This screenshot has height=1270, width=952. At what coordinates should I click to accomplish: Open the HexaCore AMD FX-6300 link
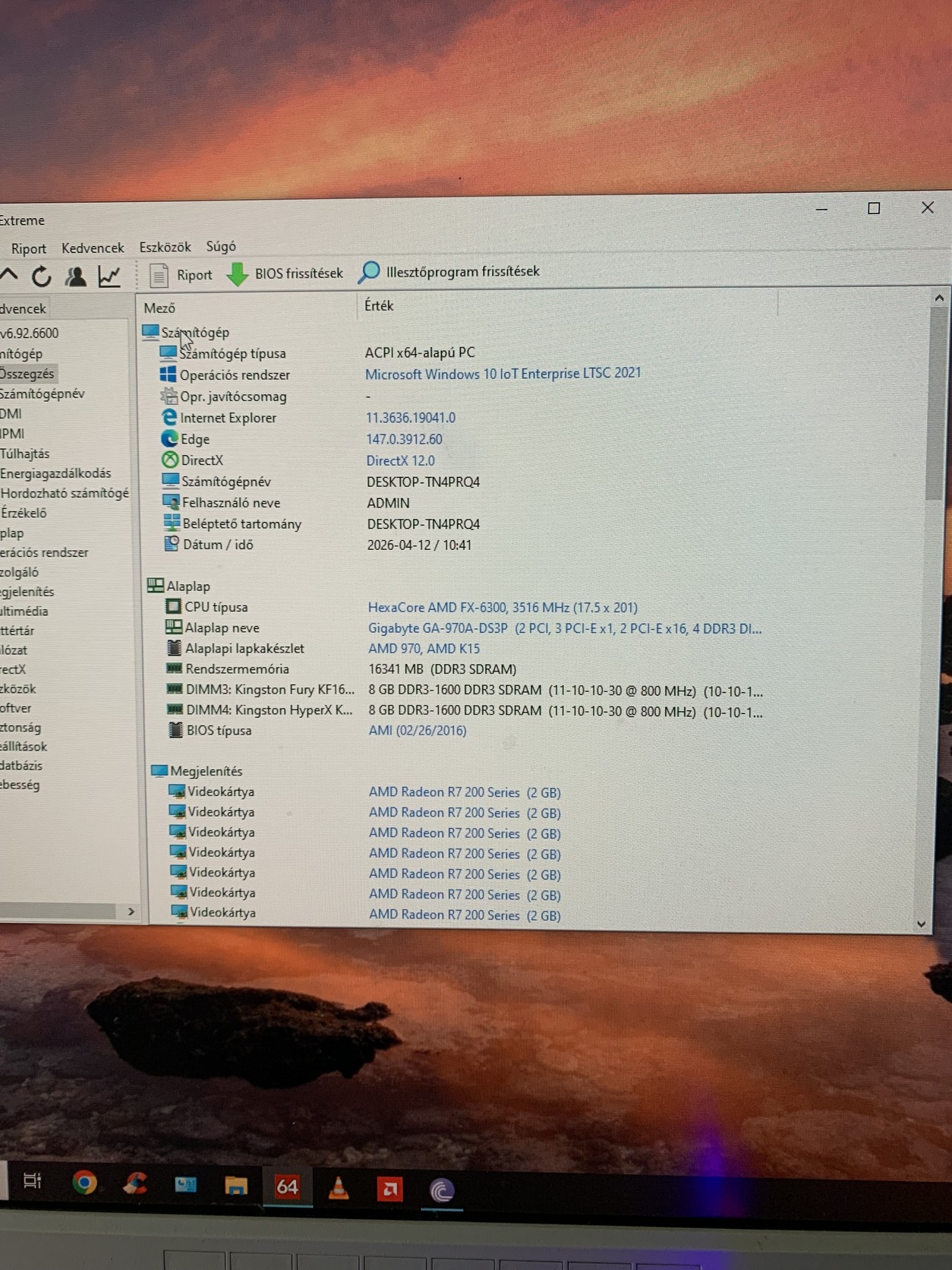(503, 608)
